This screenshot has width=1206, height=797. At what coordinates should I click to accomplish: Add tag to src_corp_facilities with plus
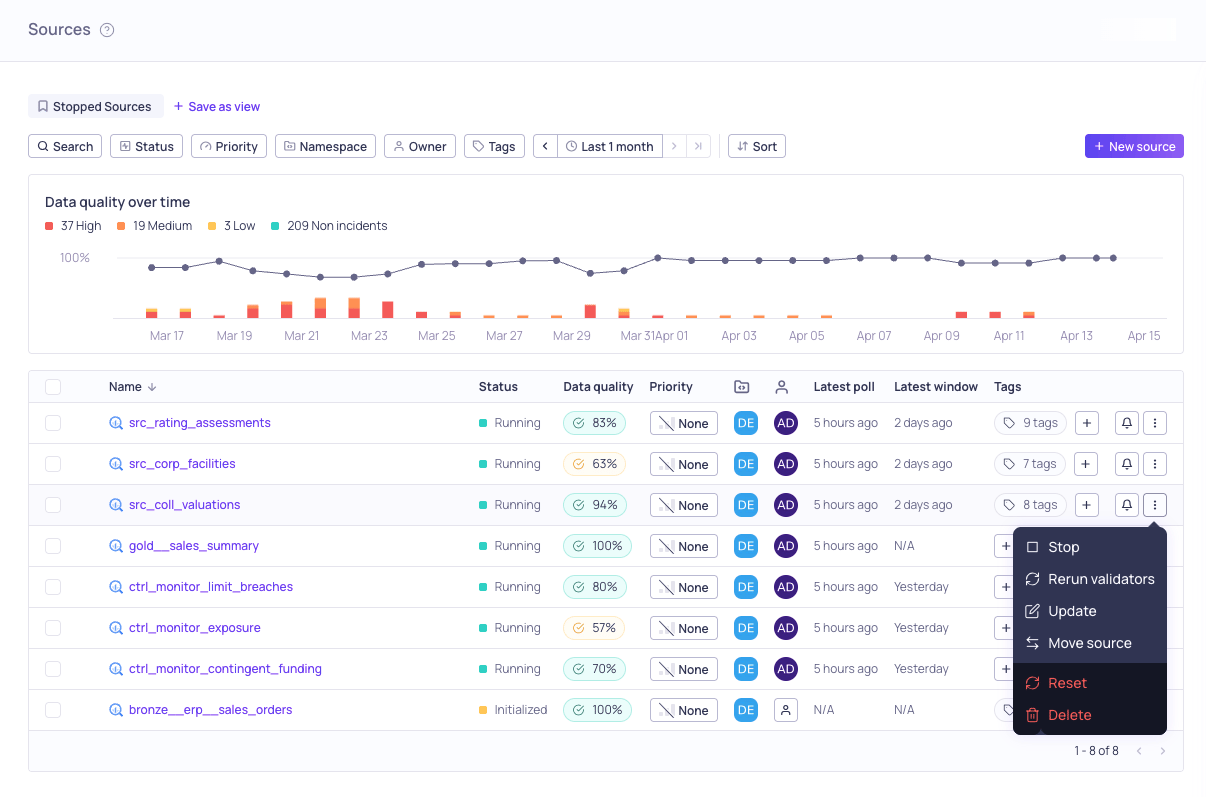click(1087, 464)
